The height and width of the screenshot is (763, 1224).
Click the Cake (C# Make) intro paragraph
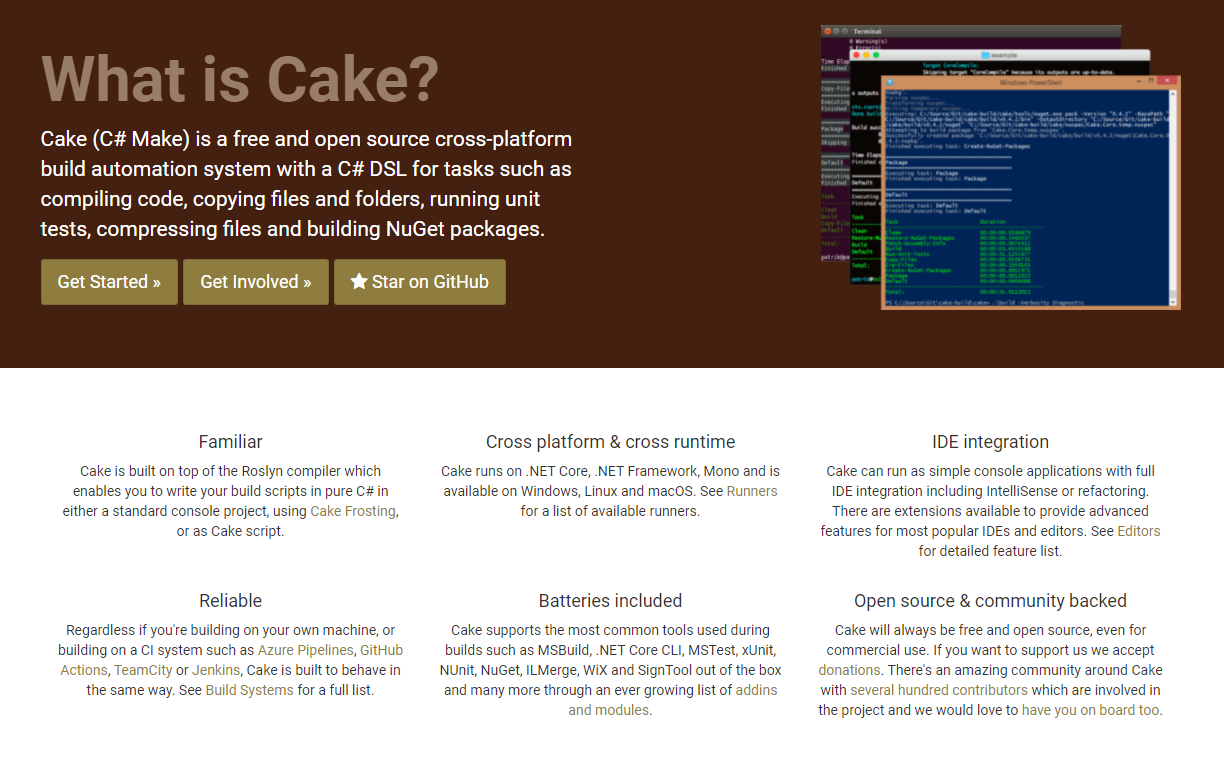[x=307, y=184]
